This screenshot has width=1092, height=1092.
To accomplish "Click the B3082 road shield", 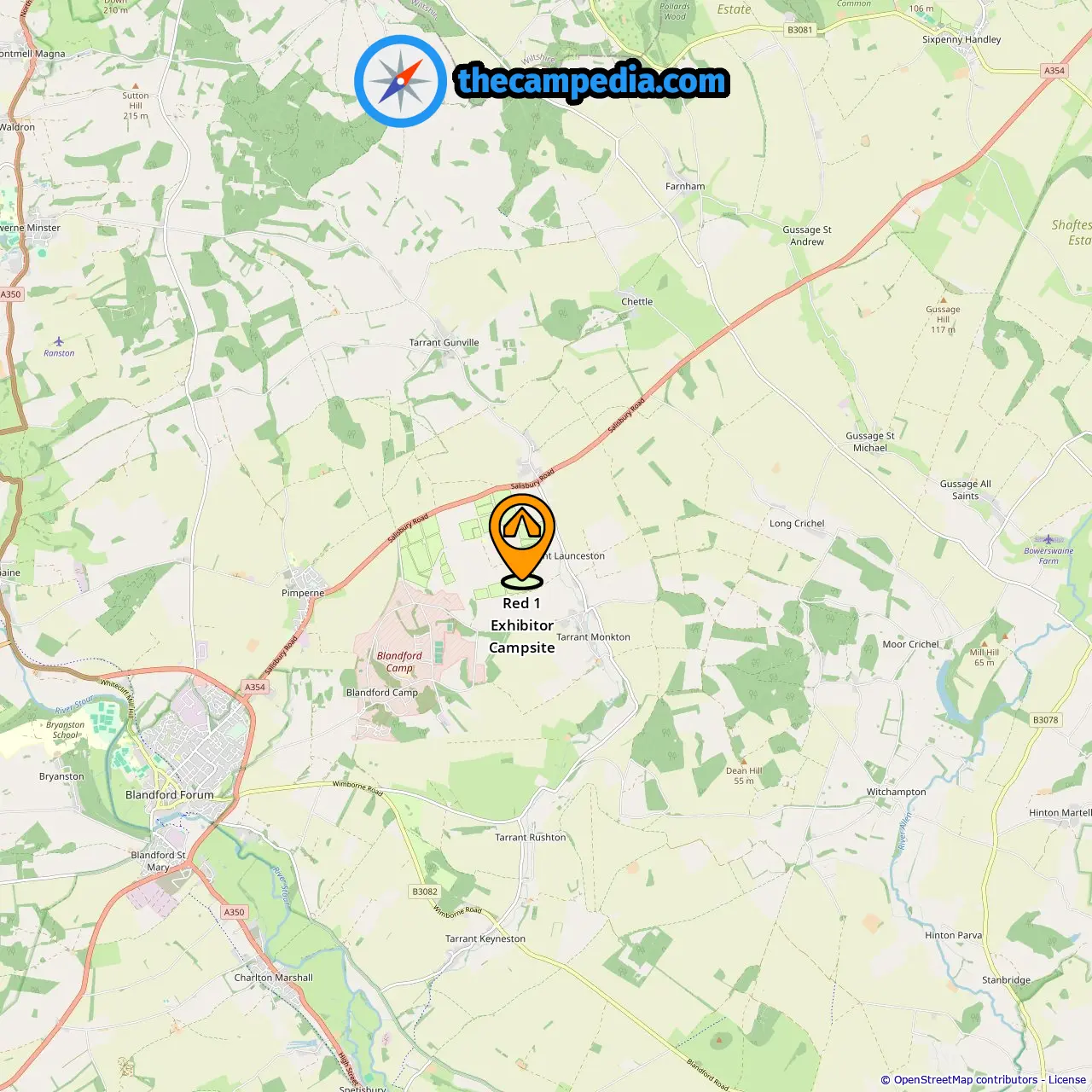I will (x=425, y=892).
